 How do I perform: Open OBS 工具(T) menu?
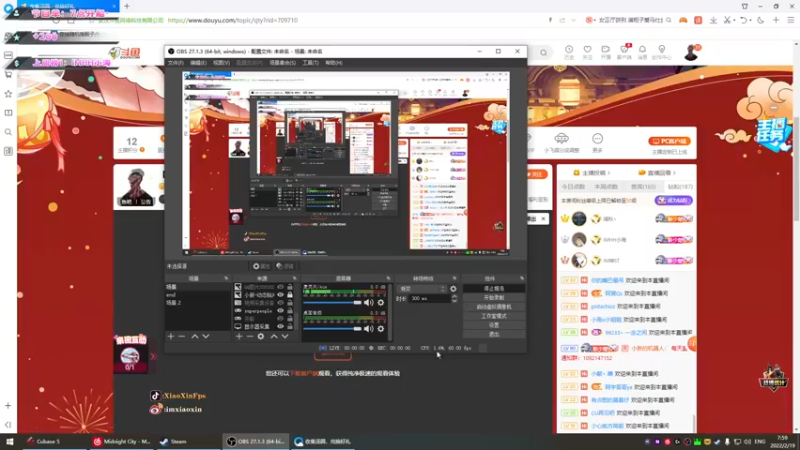[310, 63]
